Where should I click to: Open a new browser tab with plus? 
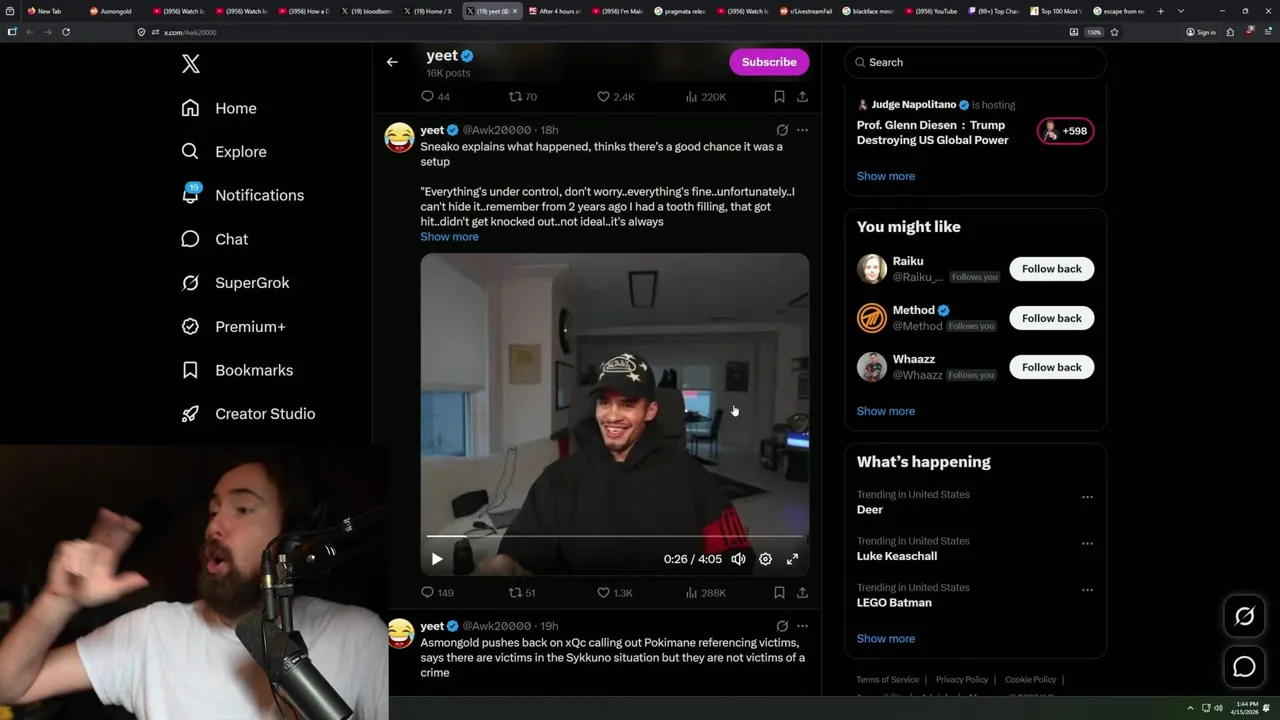[x=1160, y=11]
